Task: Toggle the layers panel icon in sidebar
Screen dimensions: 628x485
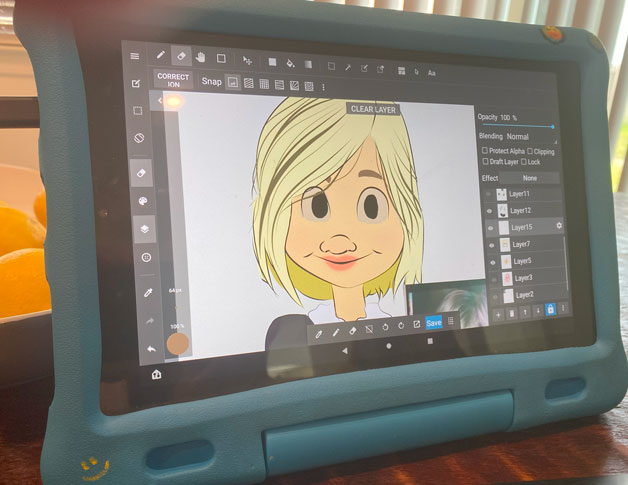Action: [144, 229]
